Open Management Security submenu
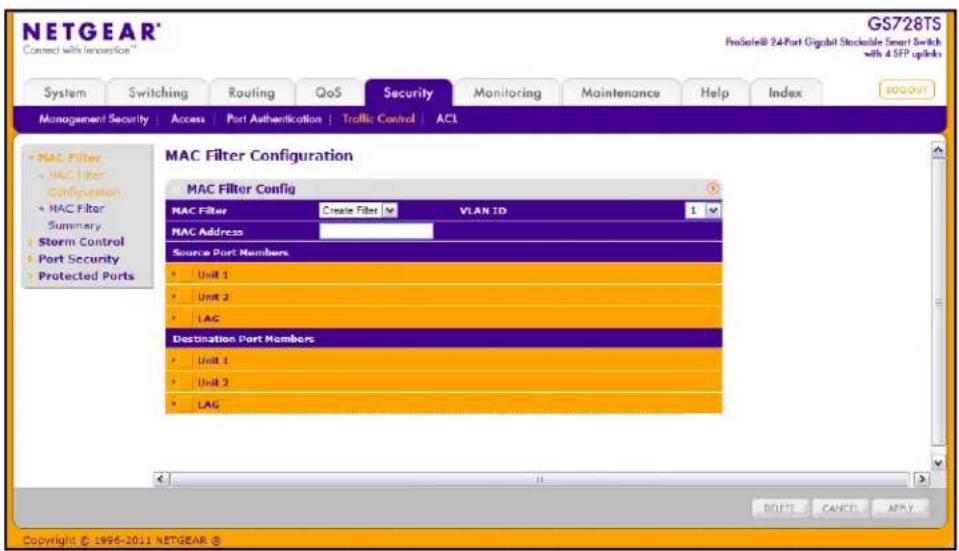This screenshot has width=959, height=551. 94,119
